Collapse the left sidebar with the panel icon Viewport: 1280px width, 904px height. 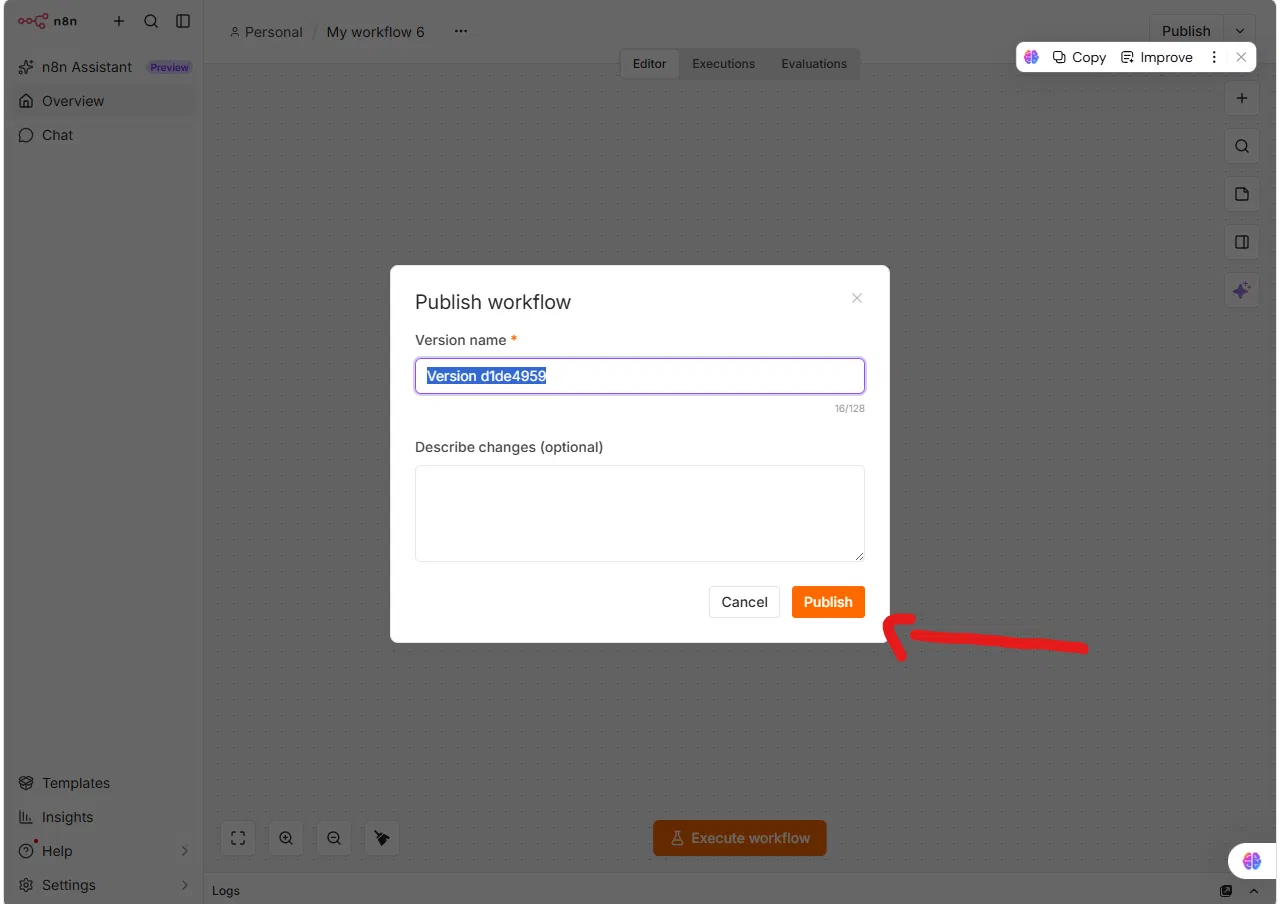coord(183,21)
